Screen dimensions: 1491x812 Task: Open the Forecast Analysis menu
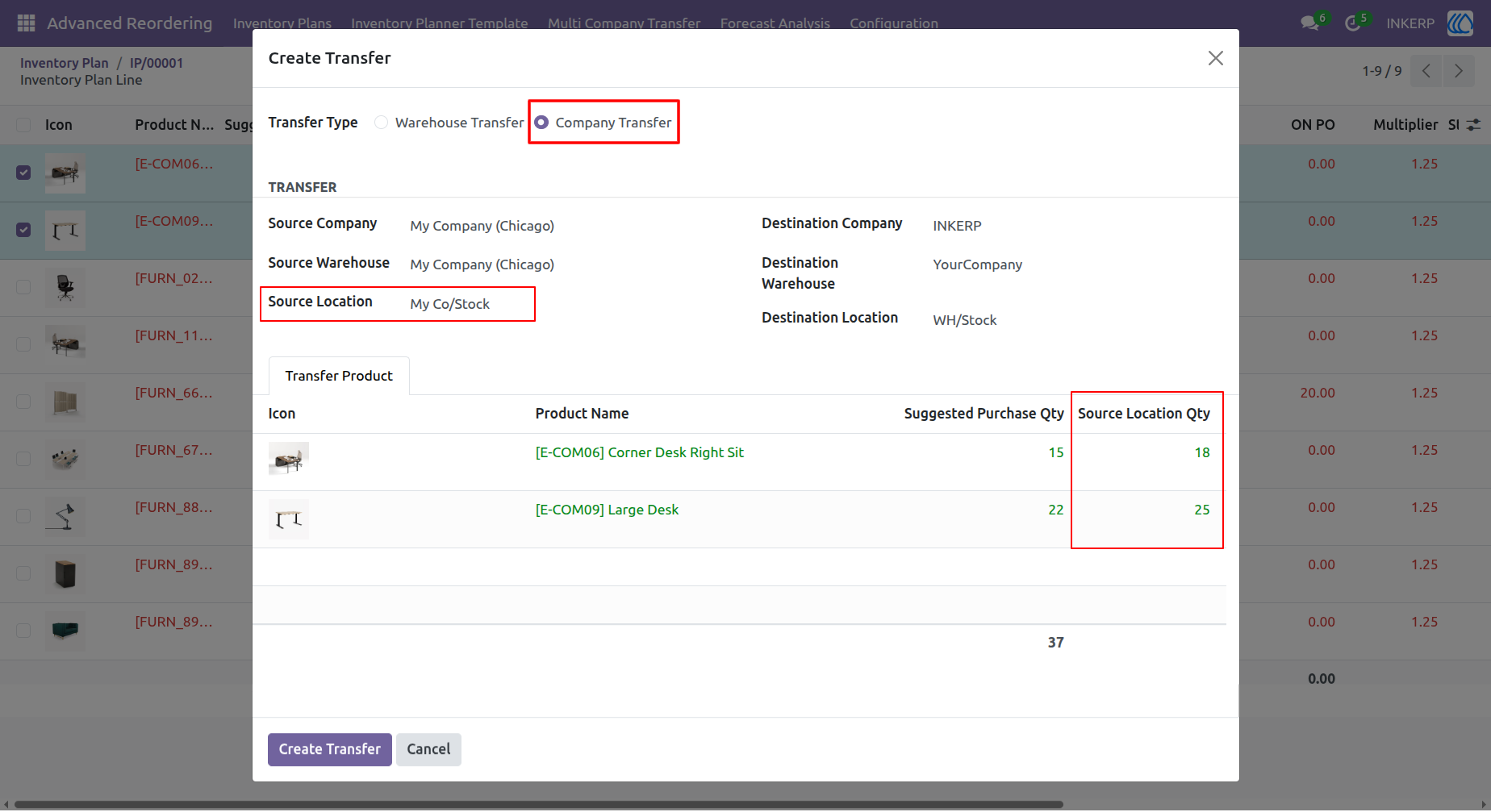pyautogui.click(x=775, y=23)
